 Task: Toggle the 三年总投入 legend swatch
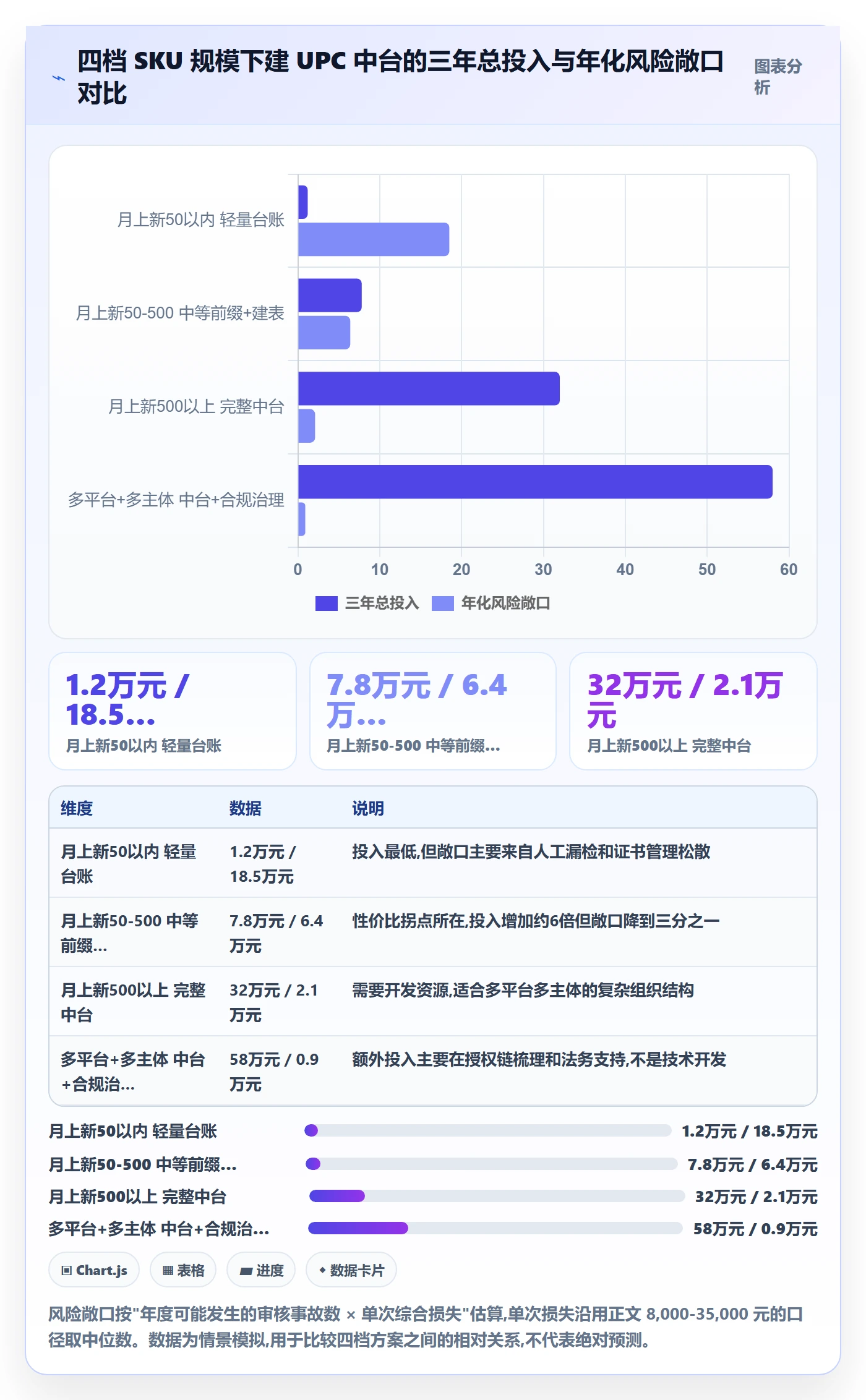[x=326, y=604]
